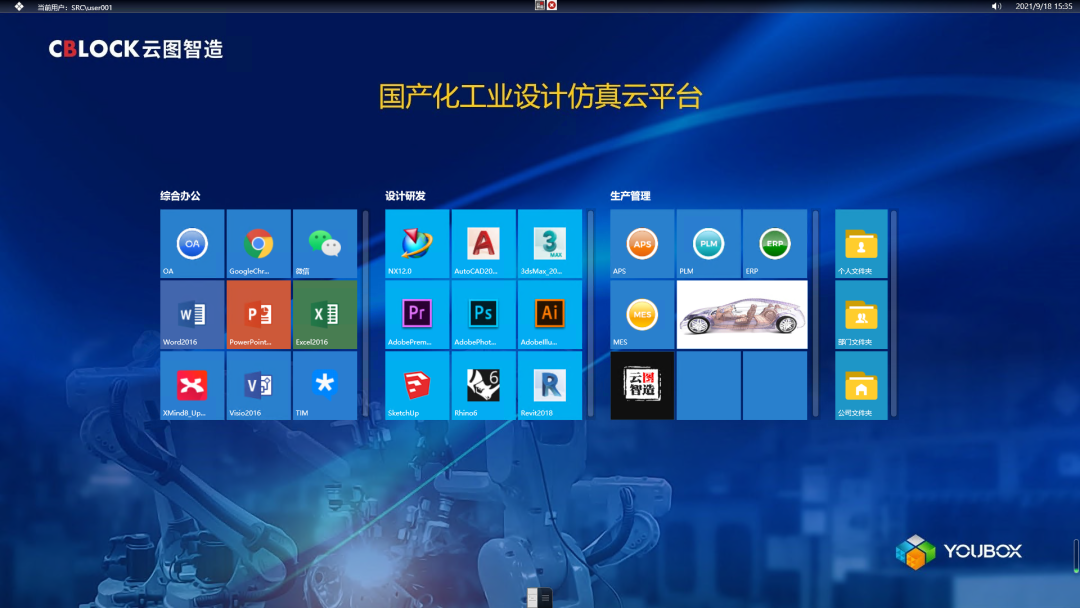Screen dimensions: 1080x608
Task: Launch Word2016 tile
Action: point(192,315)
